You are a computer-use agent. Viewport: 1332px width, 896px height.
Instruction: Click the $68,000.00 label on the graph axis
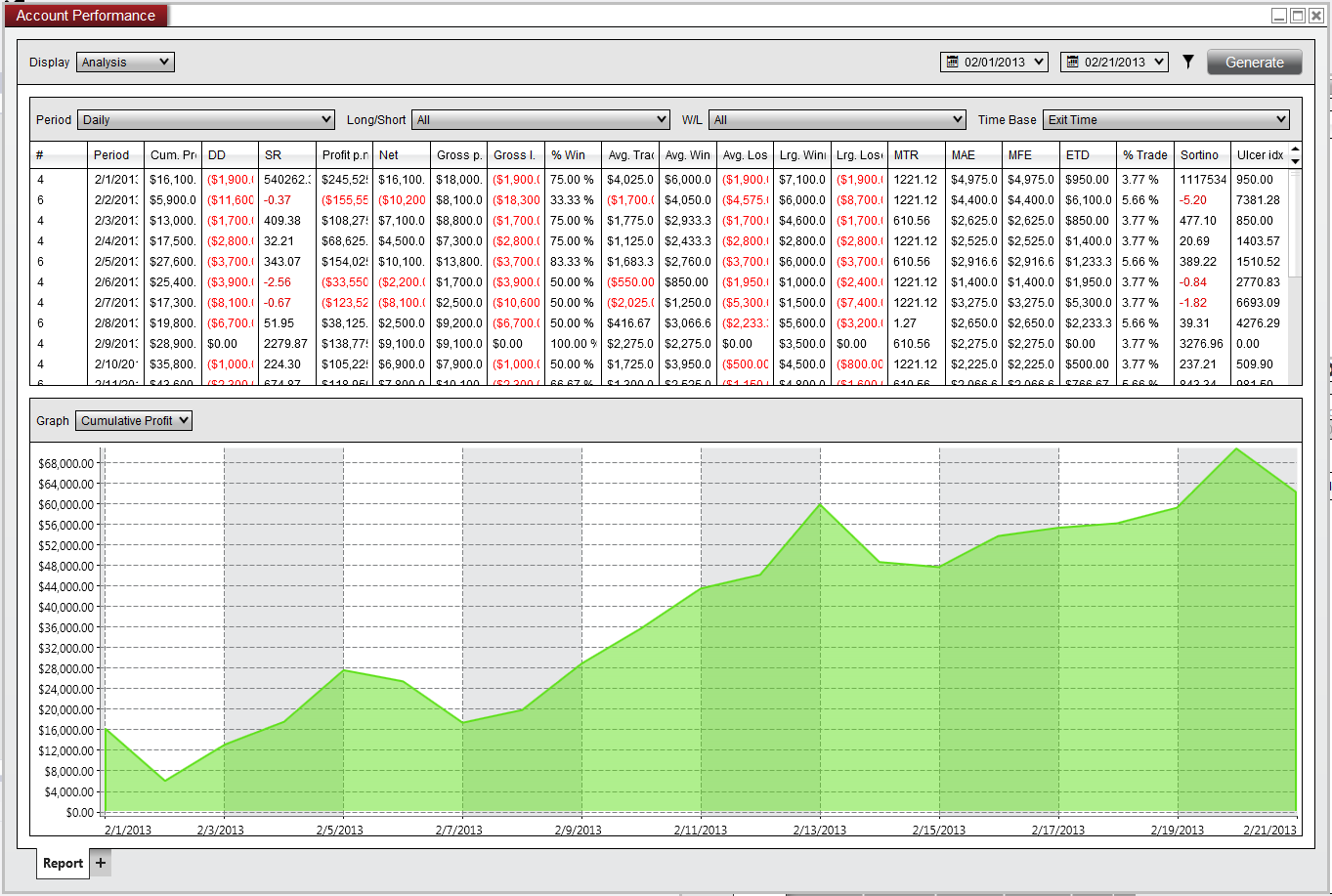coord(65,463)
